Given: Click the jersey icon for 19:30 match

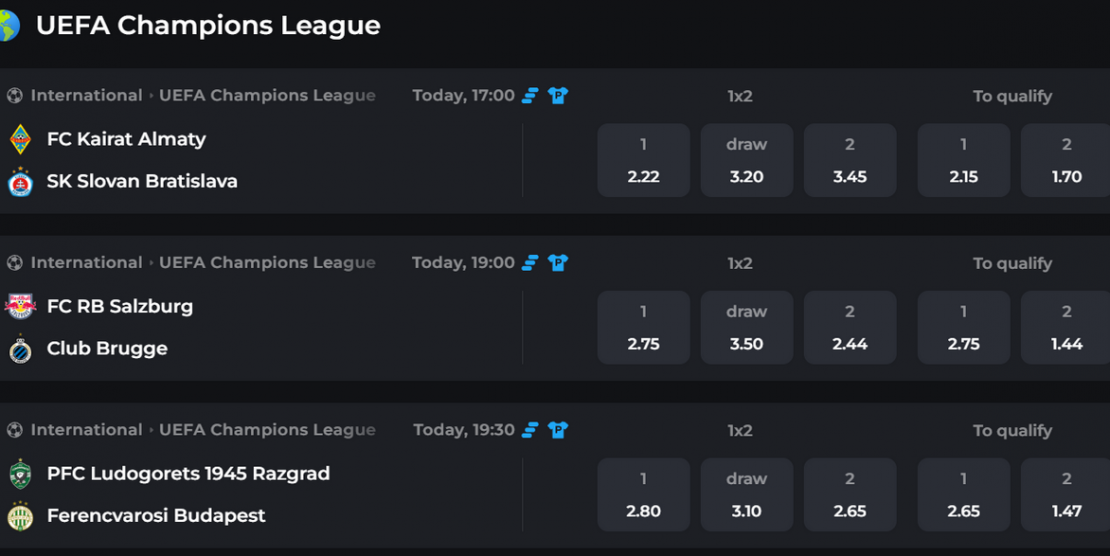Looking at the screenshot, I should pos(558,430).
